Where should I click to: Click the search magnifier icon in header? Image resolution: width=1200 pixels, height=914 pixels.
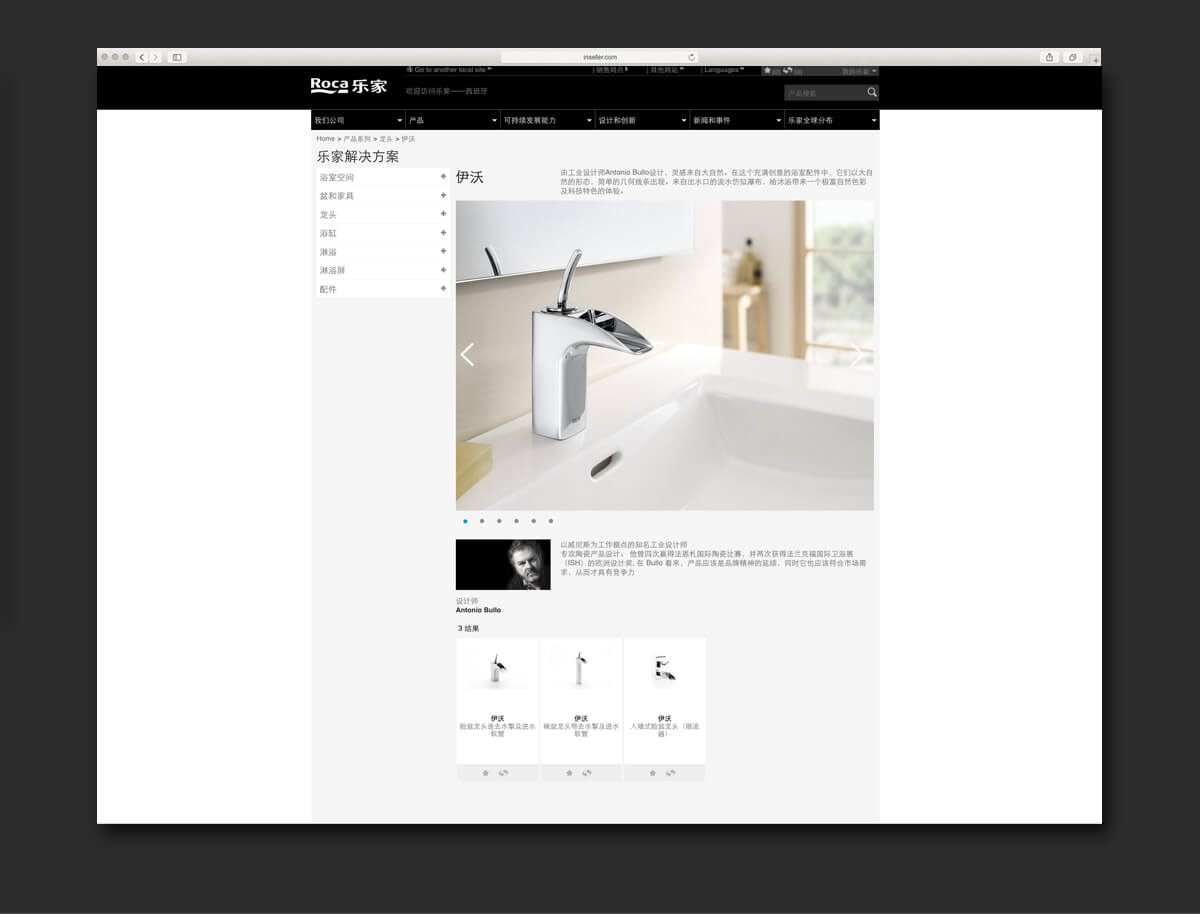point(871,92)
